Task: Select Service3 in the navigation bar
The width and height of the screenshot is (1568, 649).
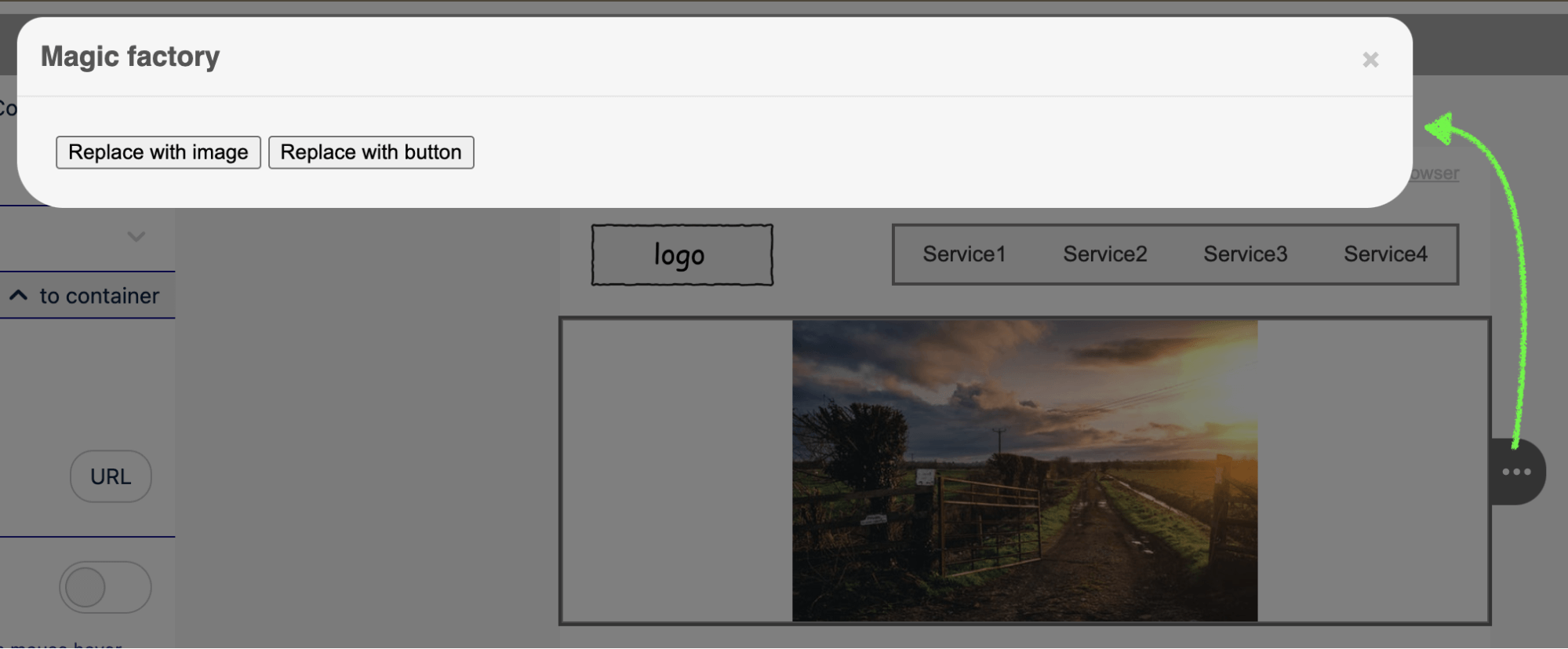Action: point(1245,254)
